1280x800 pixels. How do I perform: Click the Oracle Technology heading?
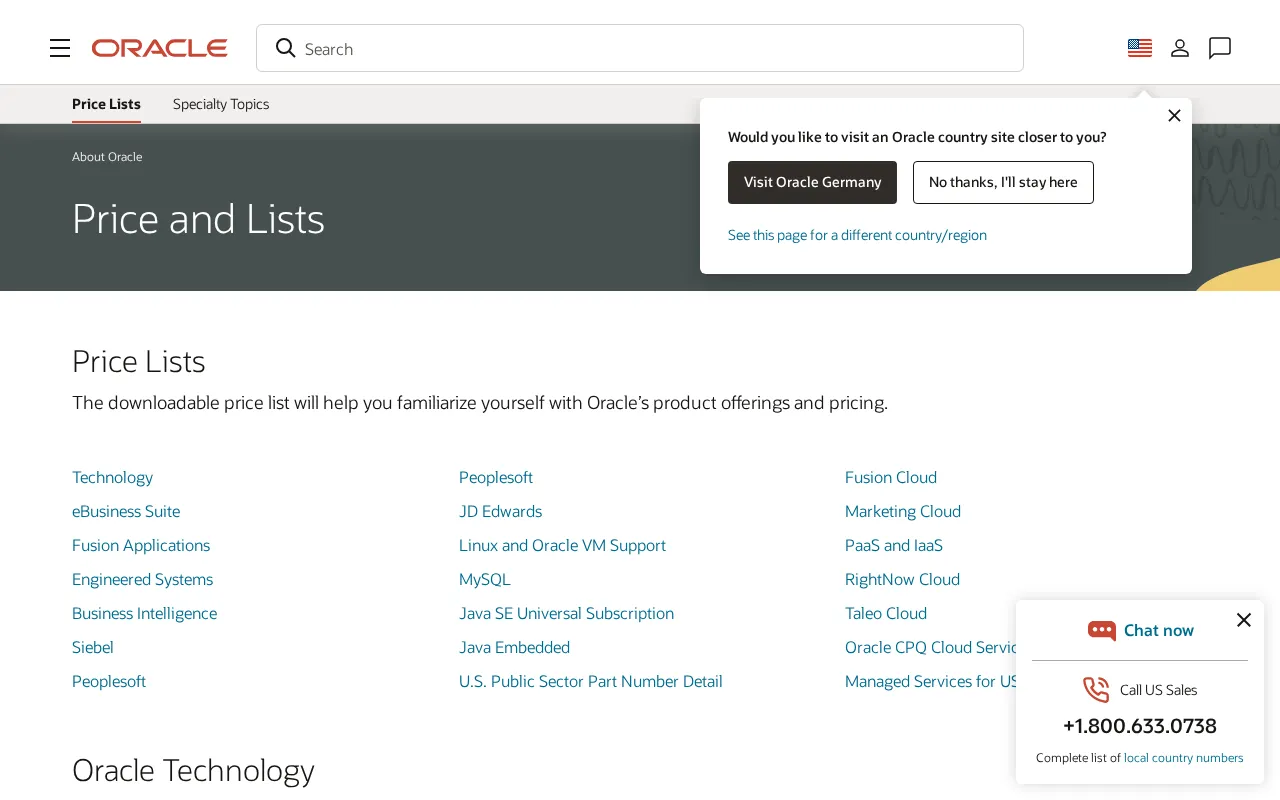[x=193, y=770]
